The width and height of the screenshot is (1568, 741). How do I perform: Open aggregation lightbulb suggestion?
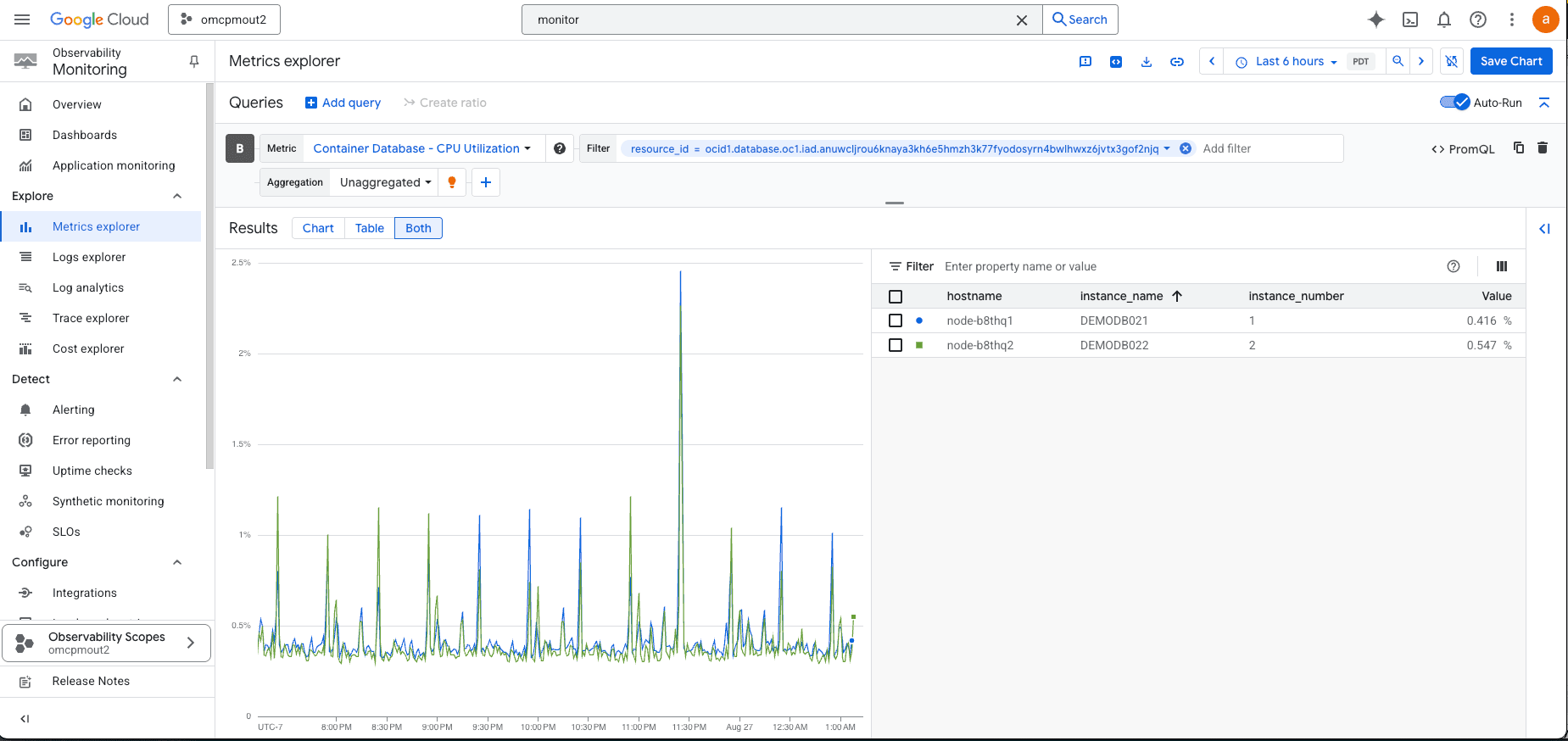click(x=452, y=182)
